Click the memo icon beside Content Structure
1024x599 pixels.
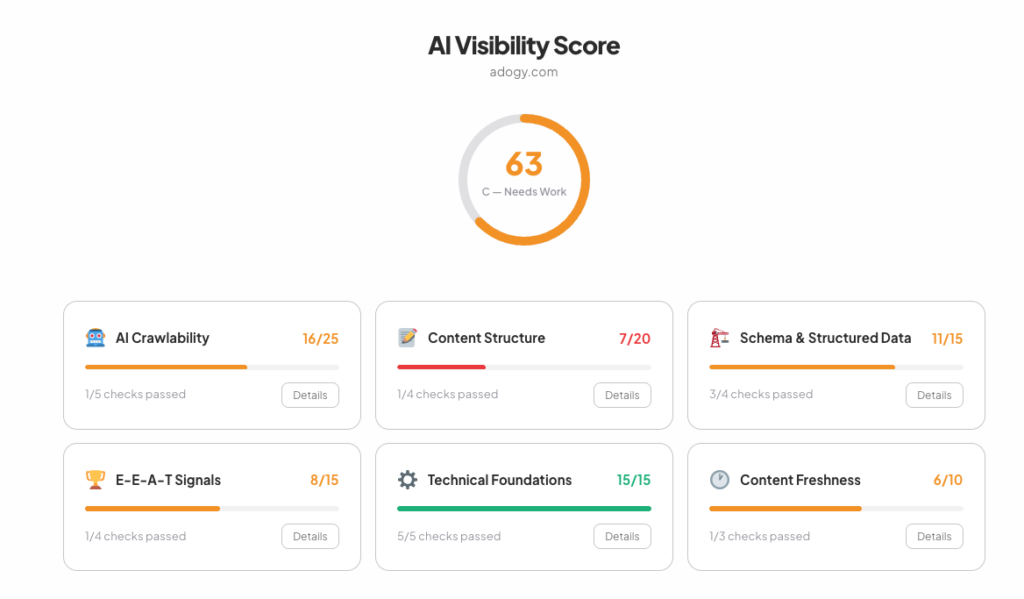coord(408,338)
